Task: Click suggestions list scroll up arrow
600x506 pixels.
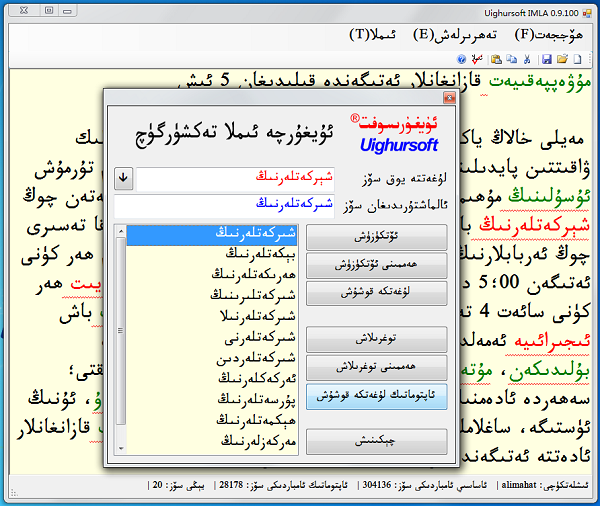Action: click(121, 231)
